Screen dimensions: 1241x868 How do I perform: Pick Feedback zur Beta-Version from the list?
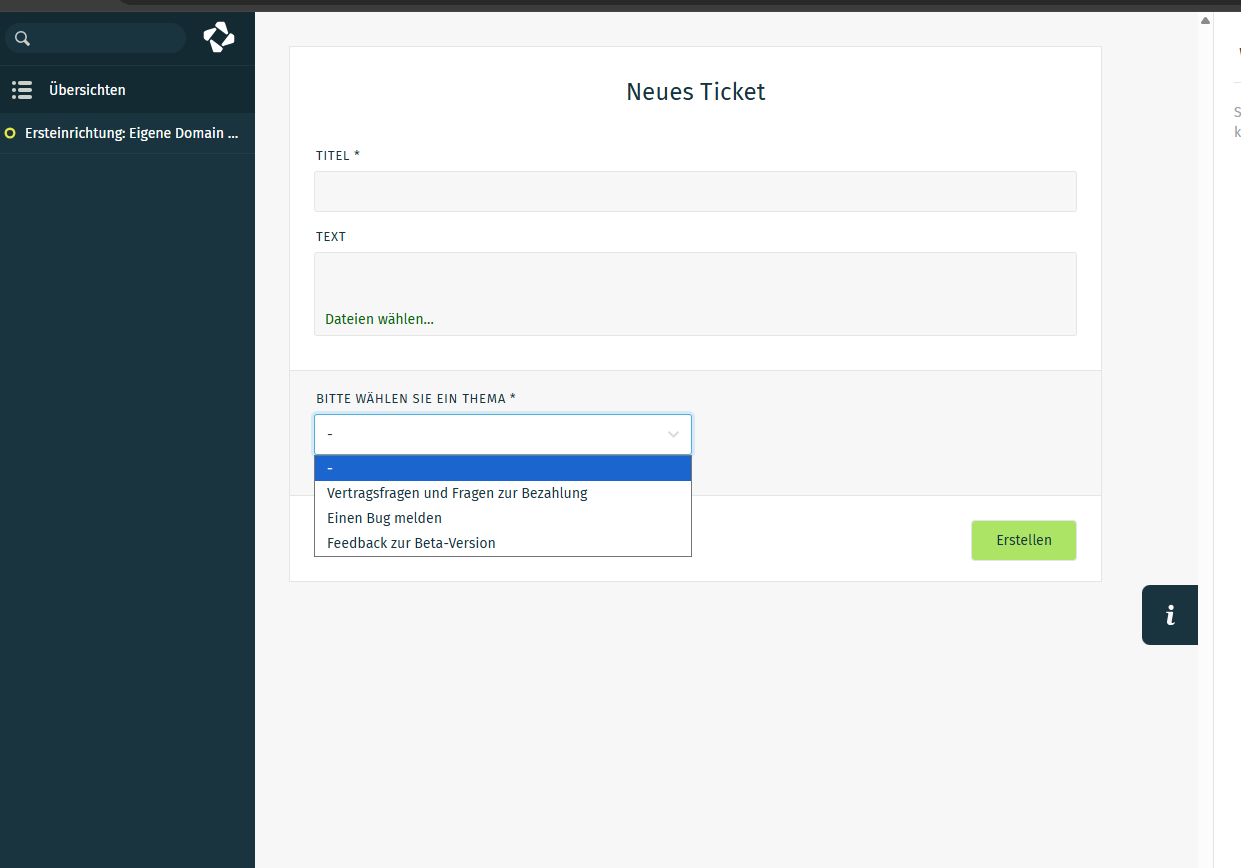pyautogui.click(x=411, y=543)
